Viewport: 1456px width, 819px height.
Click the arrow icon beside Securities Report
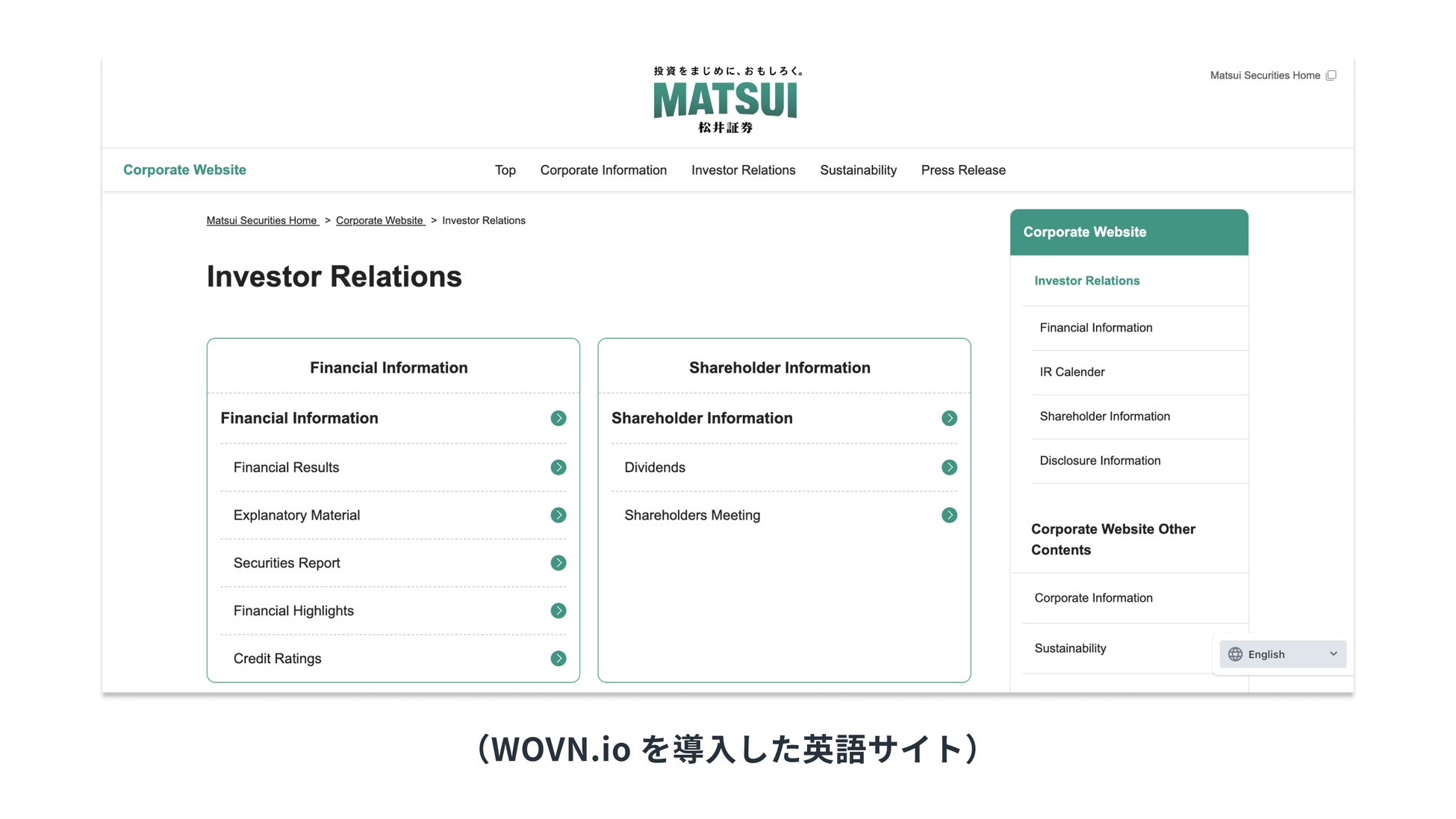[x=558, y=563]
